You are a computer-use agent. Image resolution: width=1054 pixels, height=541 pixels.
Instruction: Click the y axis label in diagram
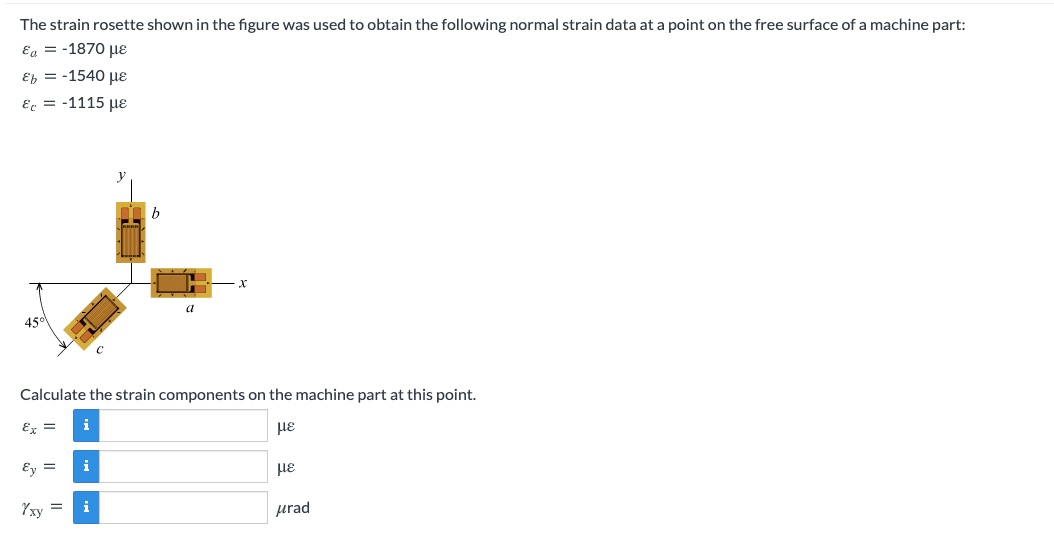tap(121, 175)
